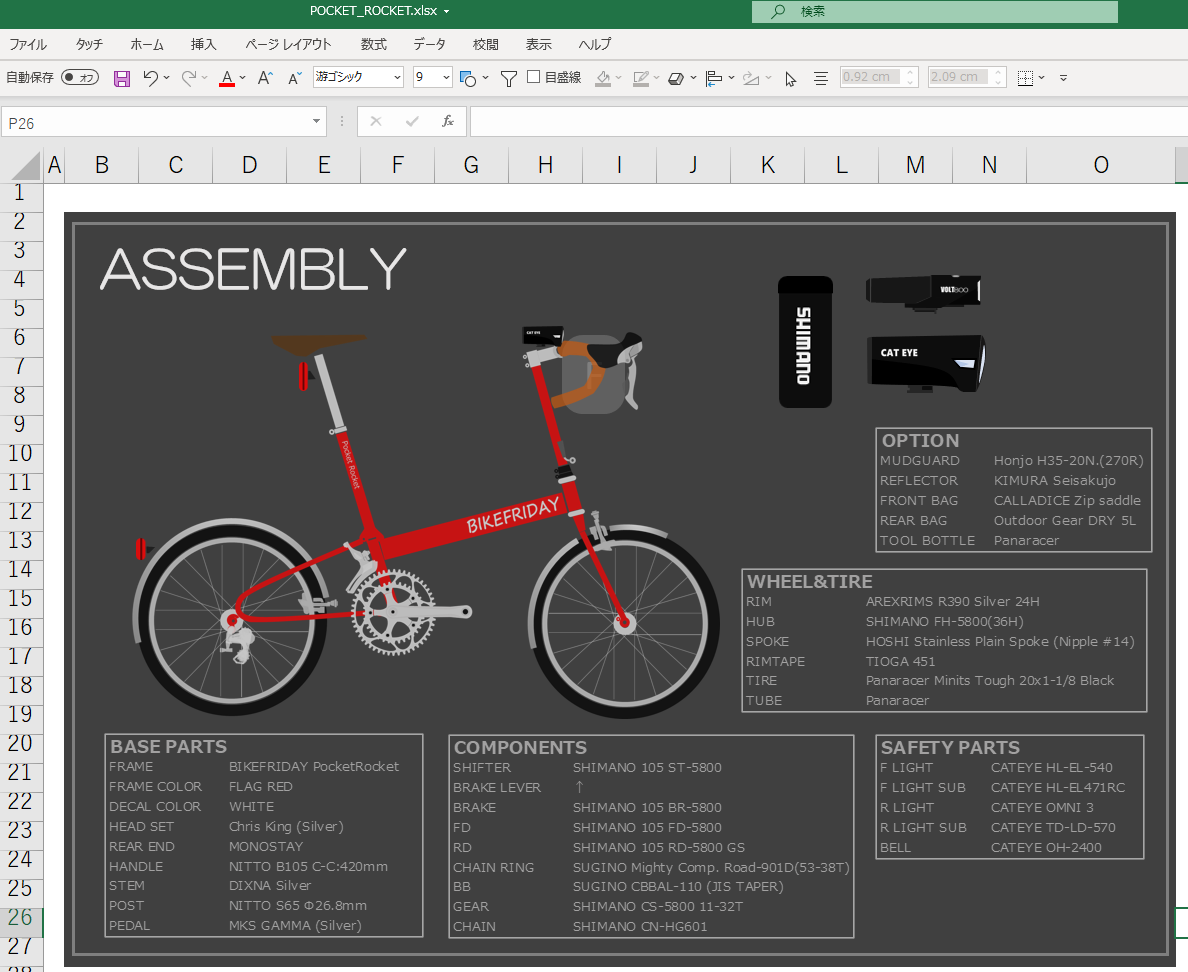Select column O header
Screen dimensions: 1188x972
pos(1101,165)
